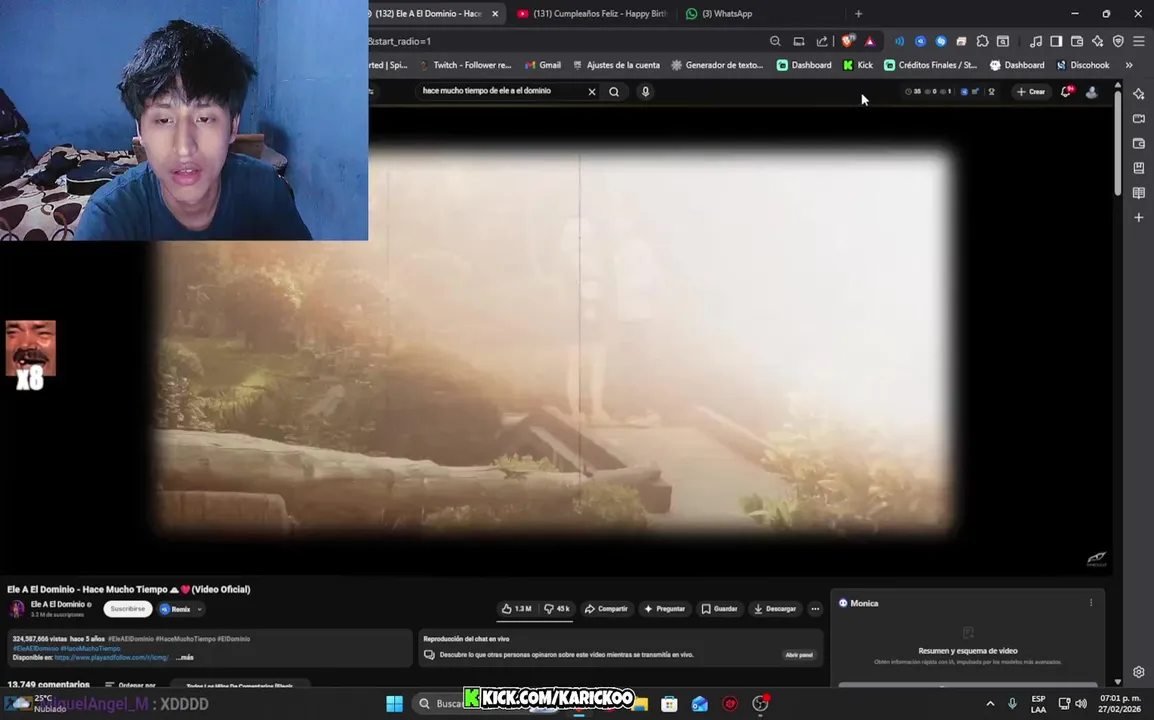Open the Twitch - Follower bookmark
This screenshot has height=720, width=1154.
click(465, 65)
